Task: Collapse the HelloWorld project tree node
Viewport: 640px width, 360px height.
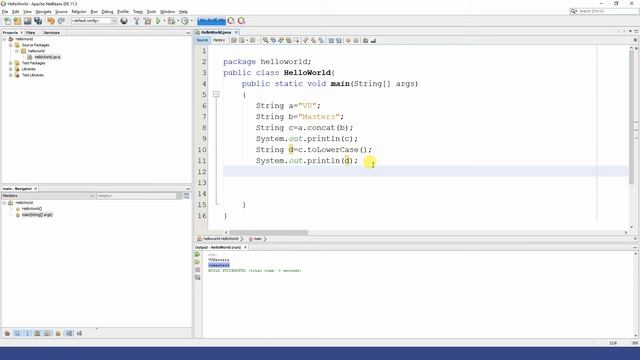Action: click(x=4, y=39)
